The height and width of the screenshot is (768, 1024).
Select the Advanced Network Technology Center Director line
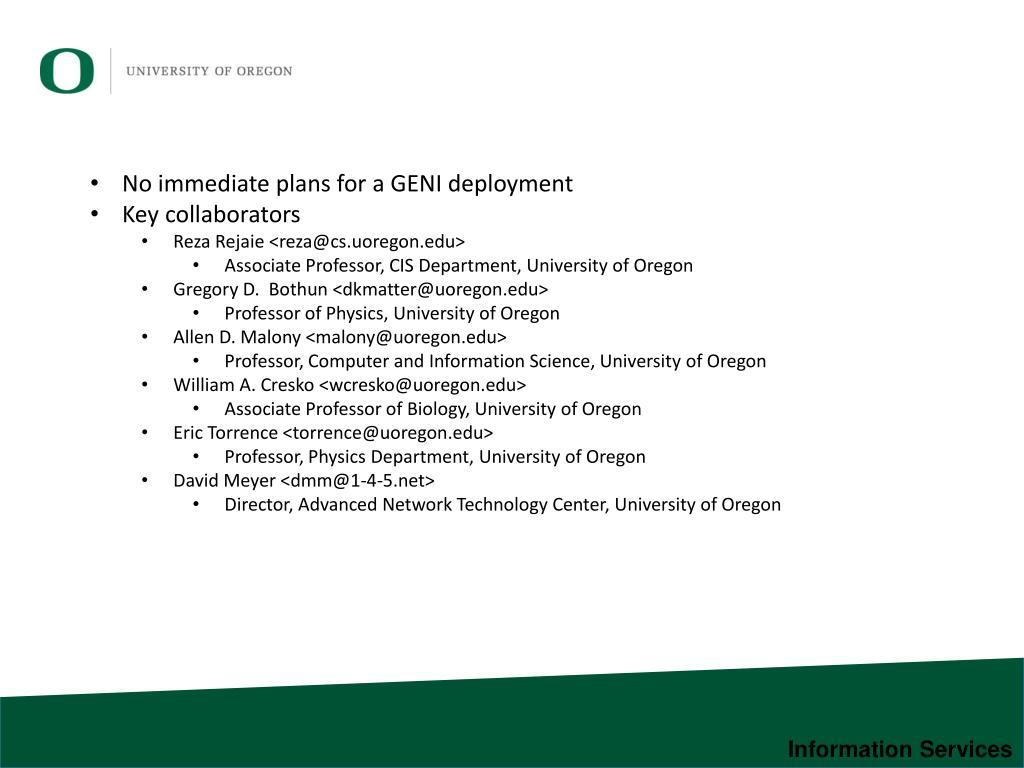point(503,504)
